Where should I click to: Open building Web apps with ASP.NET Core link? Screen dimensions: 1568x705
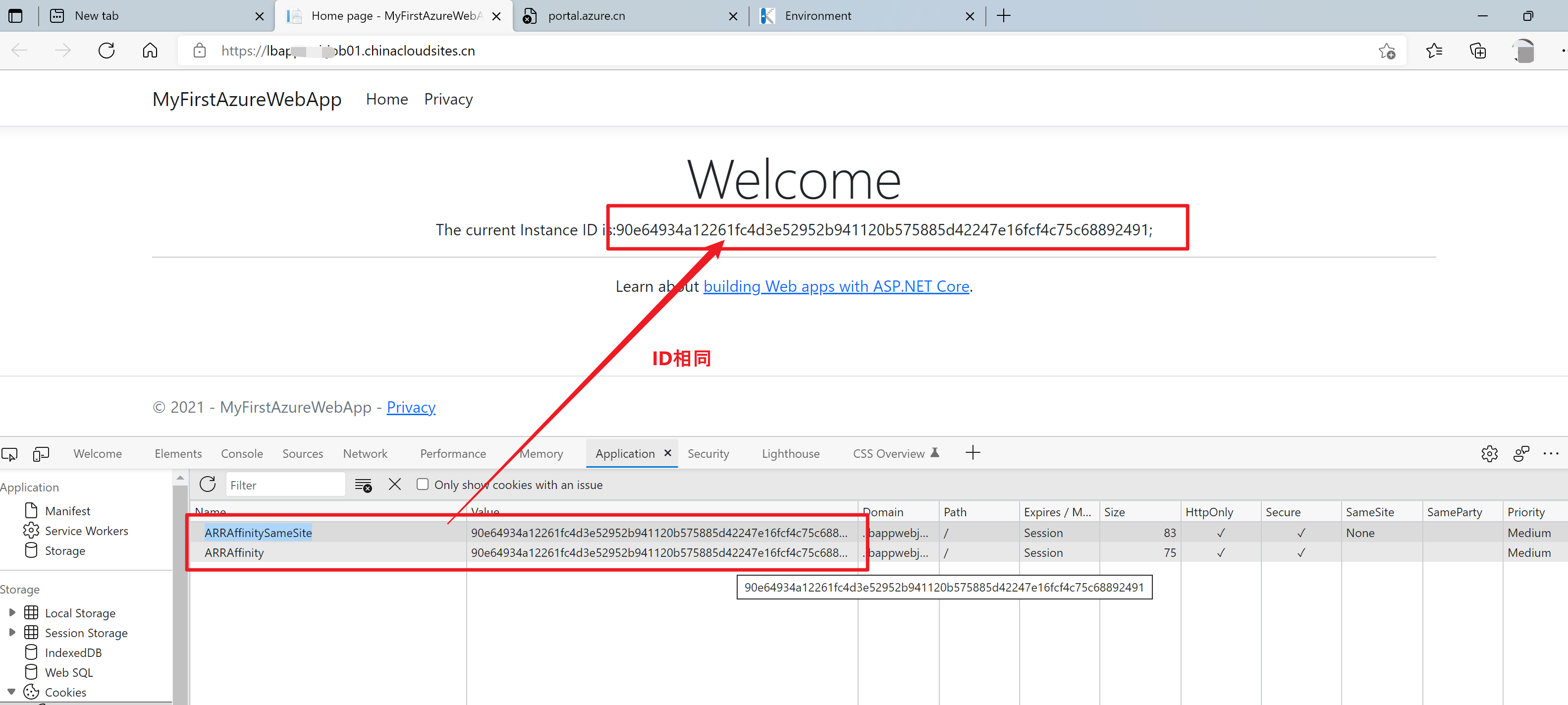[836, 286]
